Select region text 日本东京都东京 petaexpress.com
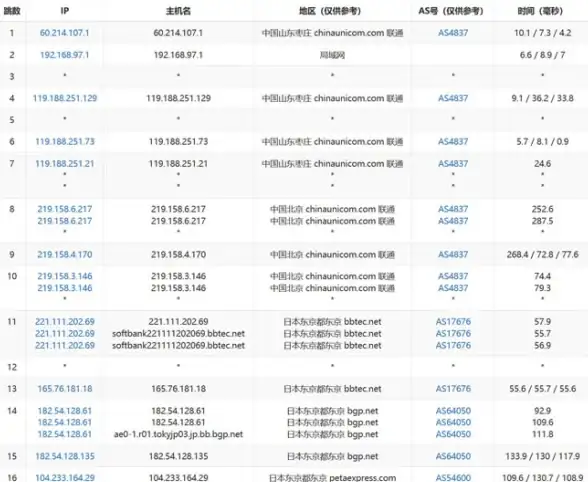Screen dimensions: 588x482 pos(333,478)
